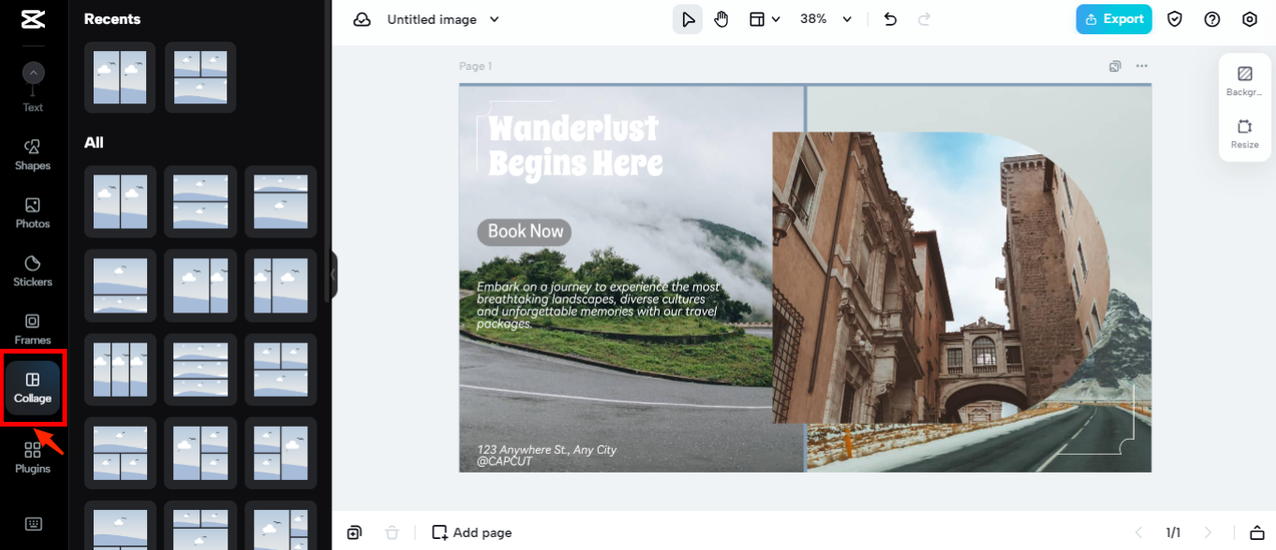Image resolution: width=1276 pixels, height=550 pixels.
Task: Click the 38% zoom value
Action: pyautogui.click(x=813, y=19)
